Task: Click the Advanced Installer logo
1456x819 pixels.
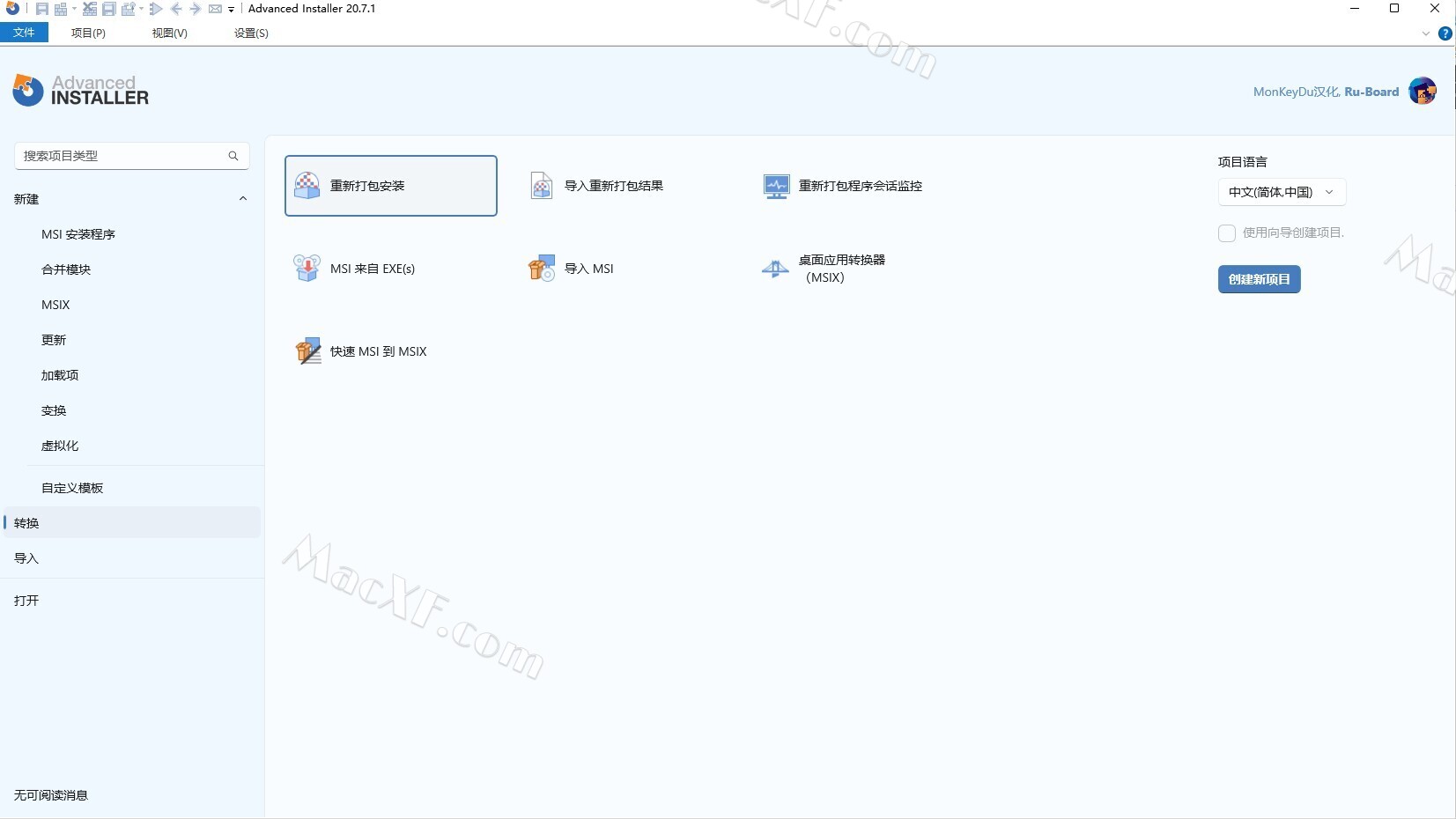Action: pyautogui.click(x=80, y=90)
